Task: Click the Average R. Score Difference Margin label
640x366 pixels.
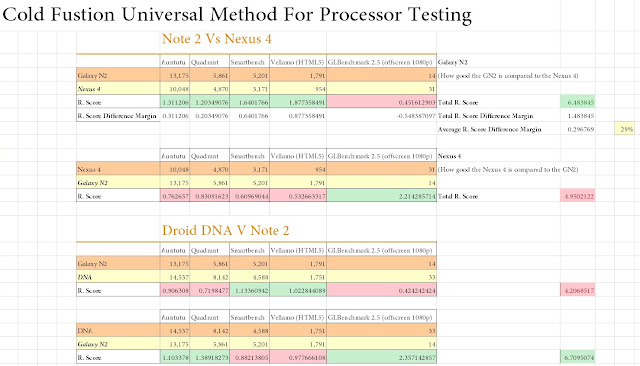Action: (489, 129)
